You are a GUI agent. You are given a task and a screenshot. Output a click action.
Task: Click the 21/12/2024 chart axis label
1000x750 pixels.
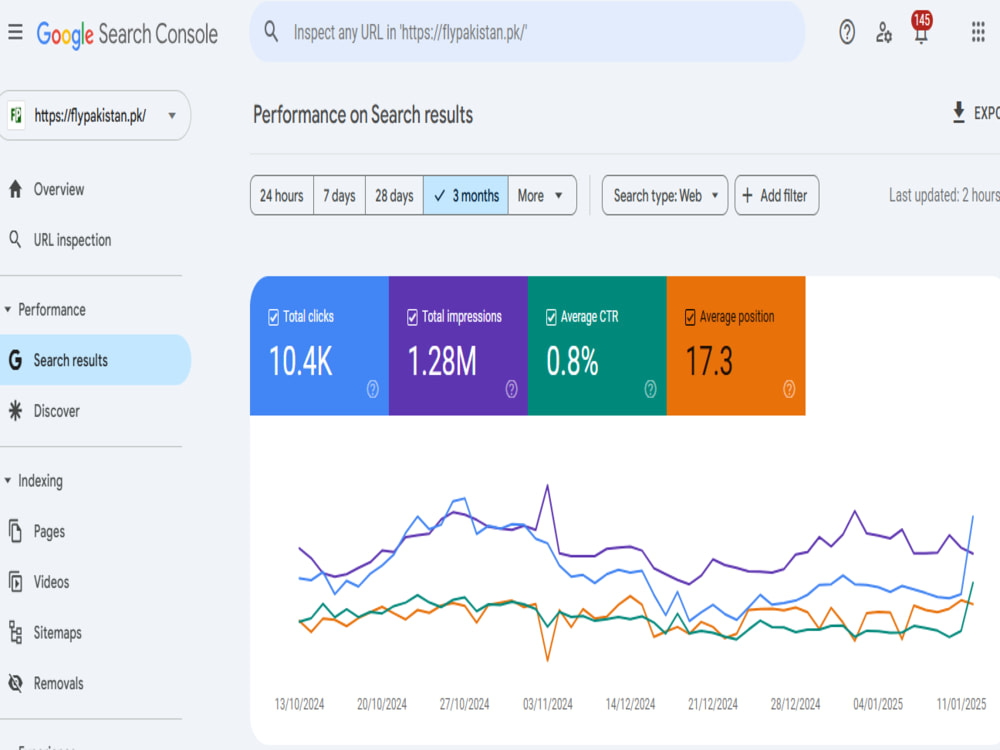[x=713, y=704]
